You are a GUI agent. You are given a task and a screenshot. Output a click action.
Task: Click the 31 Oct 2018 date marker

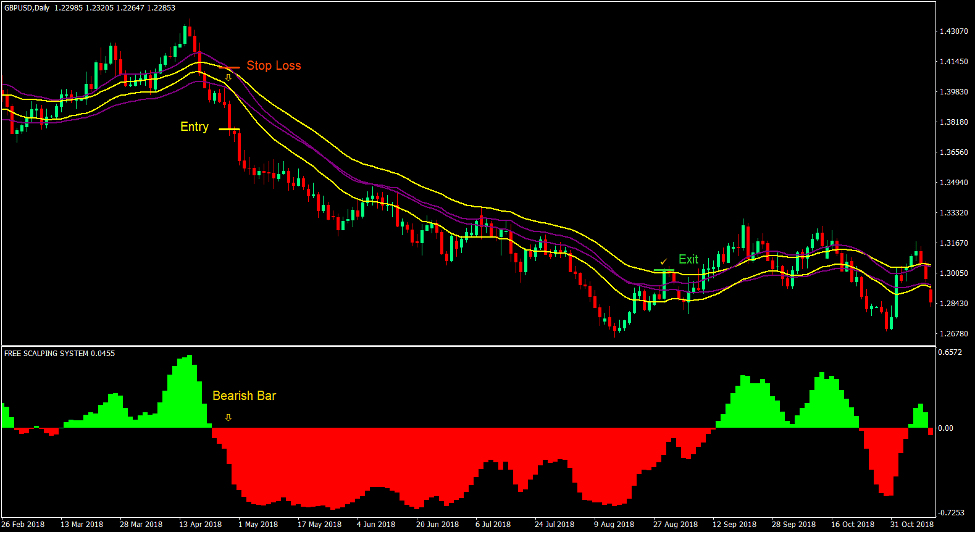point(911,524)
